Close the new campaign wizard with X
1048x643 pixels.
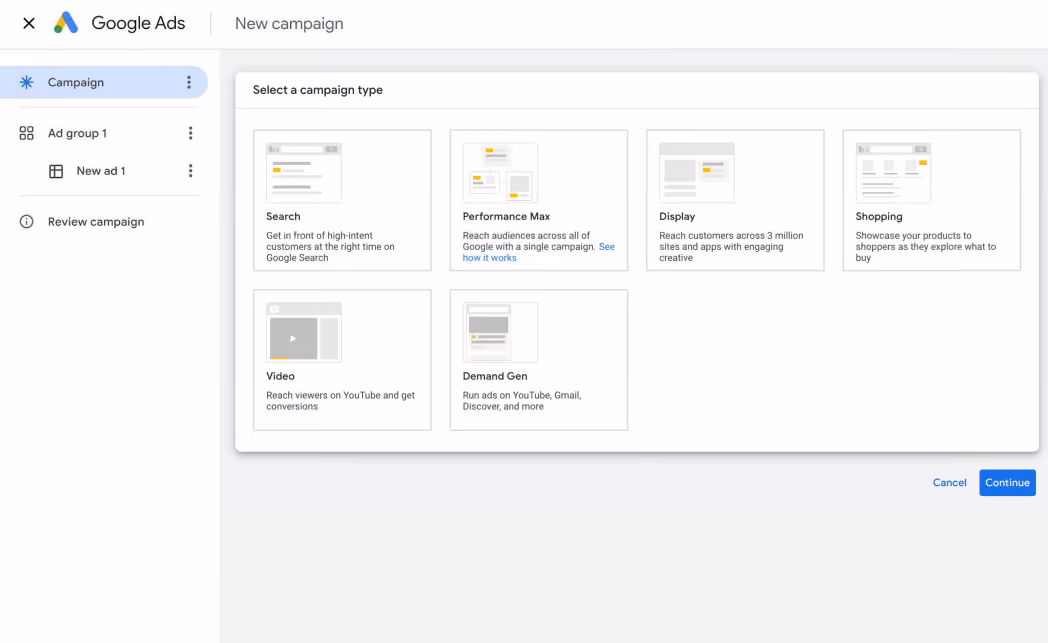[29, 23]
